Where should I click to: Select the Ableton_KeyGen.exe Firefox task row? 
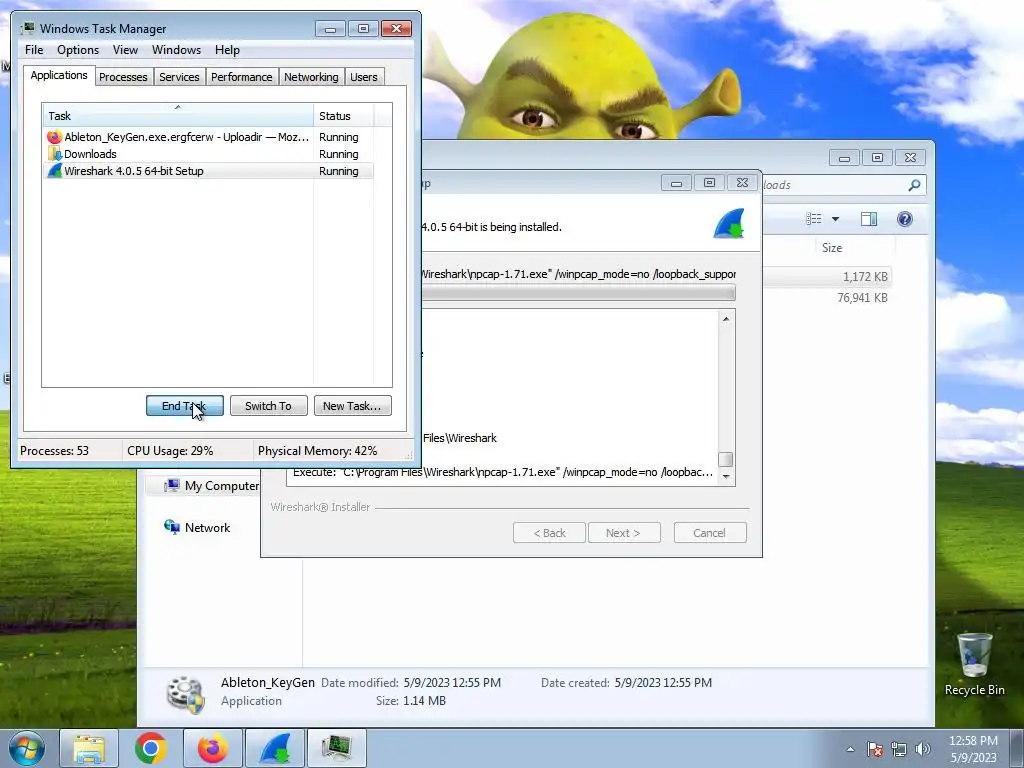pos(208,137)
